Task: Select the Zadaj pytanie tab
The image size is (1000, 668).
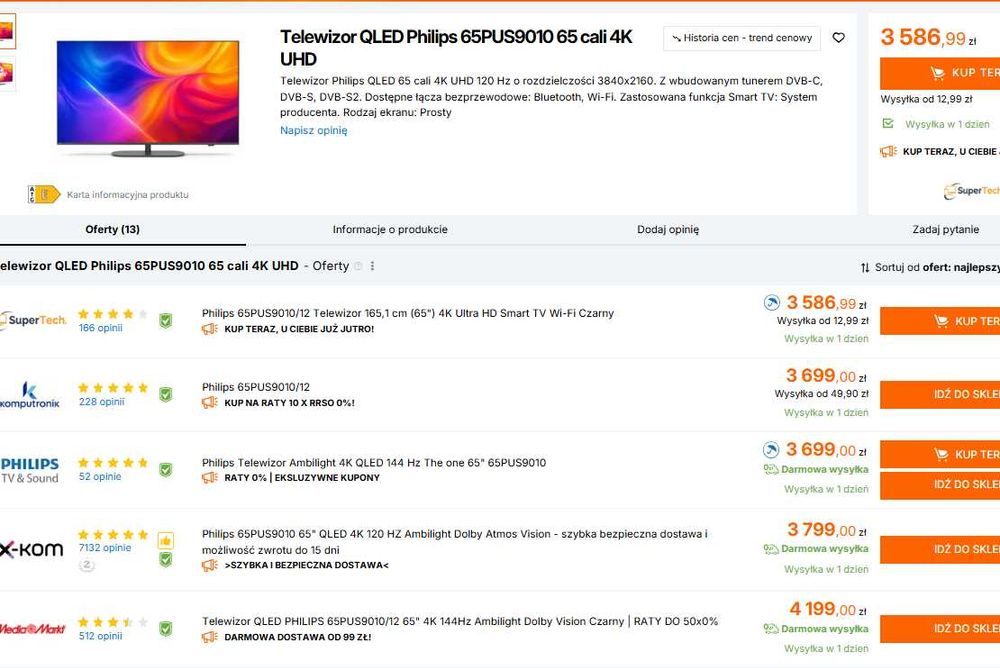Action: pyautogui.click(x=945, y=229)
